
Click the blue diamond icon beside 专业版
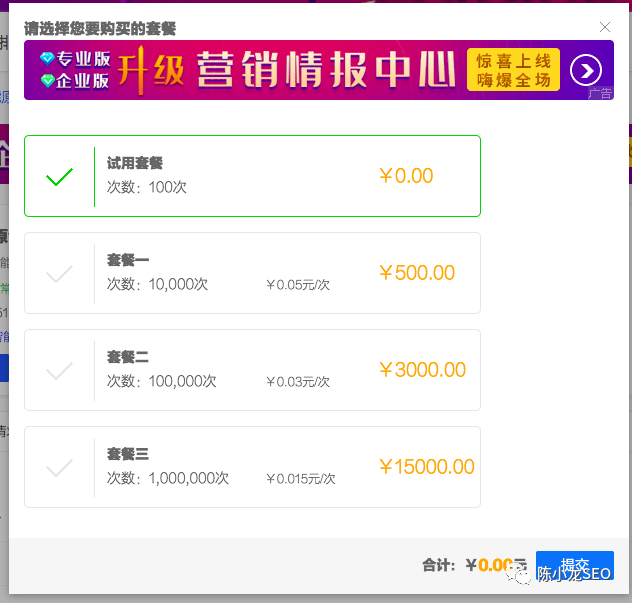tap(47, 59)
